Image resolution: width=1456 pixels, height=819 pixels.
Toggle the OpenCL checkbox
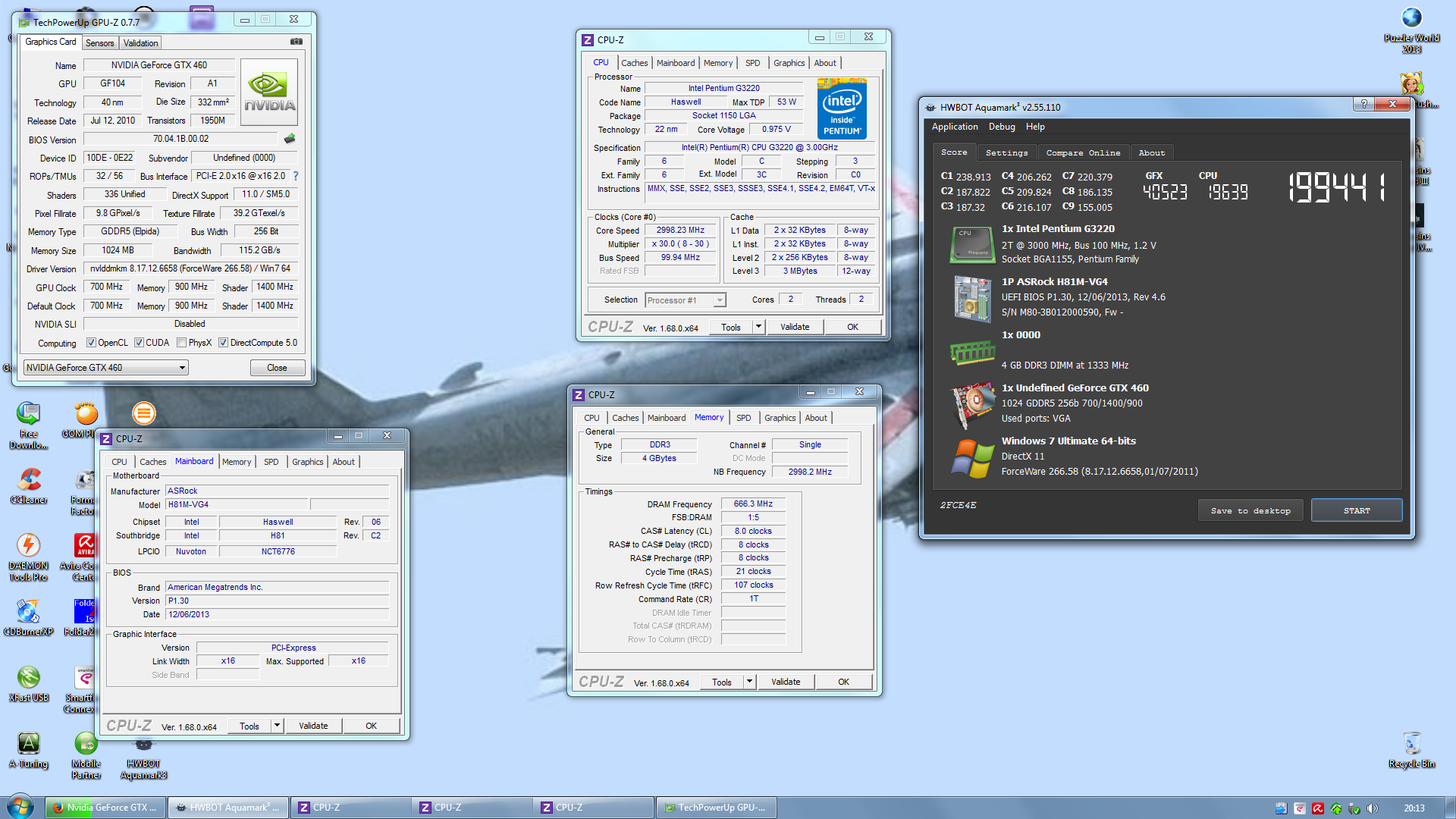[x=91, y=343]
